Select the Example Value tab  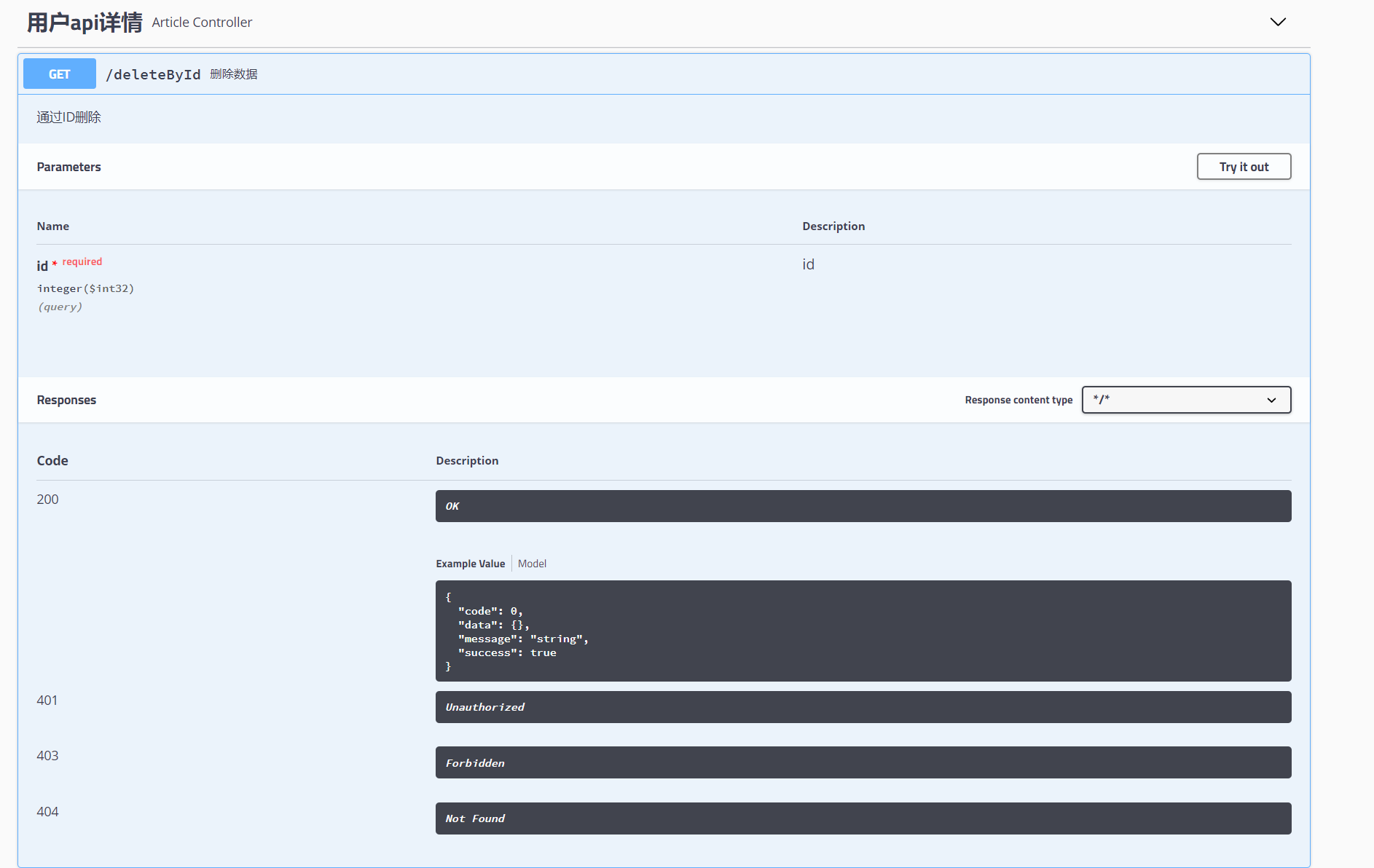(x=470, y=564)
